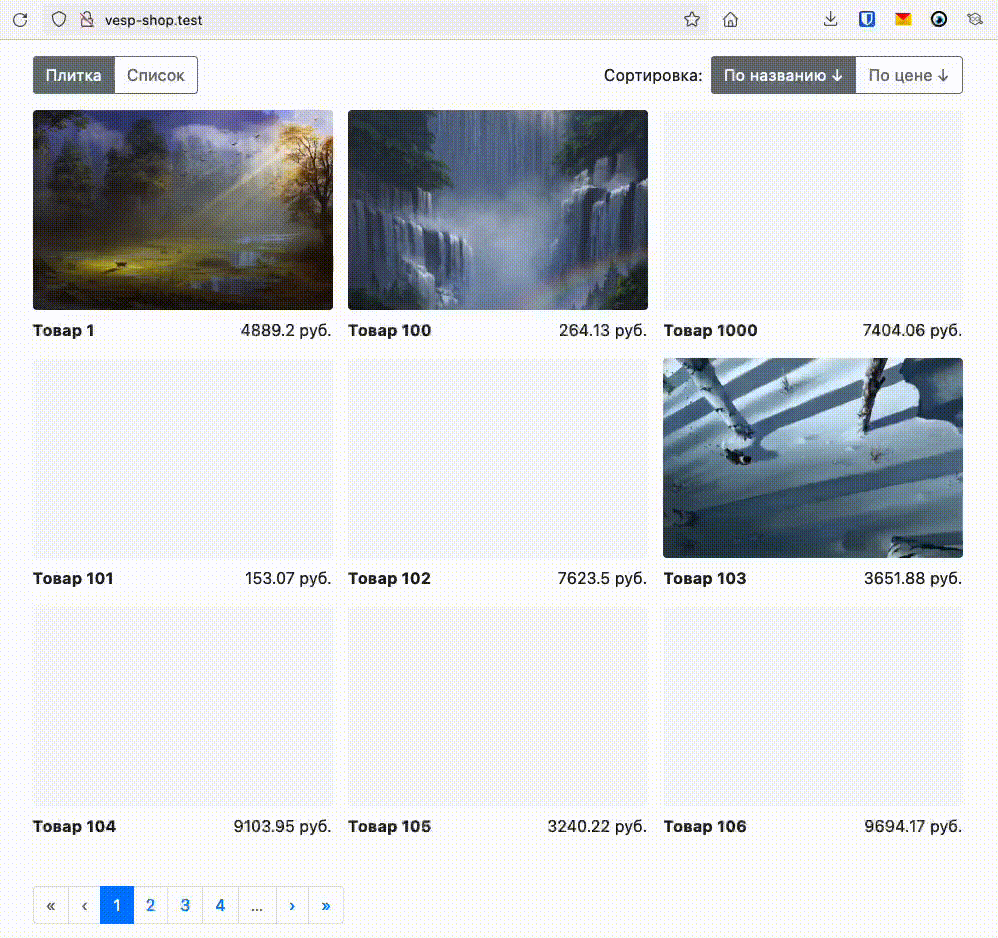Click the Товар 1000 title
Screen dimensions: 998x938
(710, 330)
